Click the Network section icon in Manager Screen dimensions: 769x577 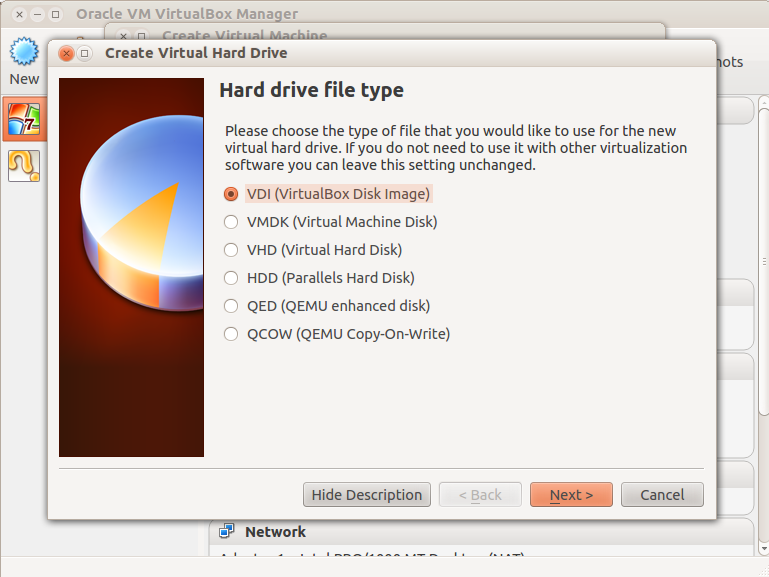[227, 530]
